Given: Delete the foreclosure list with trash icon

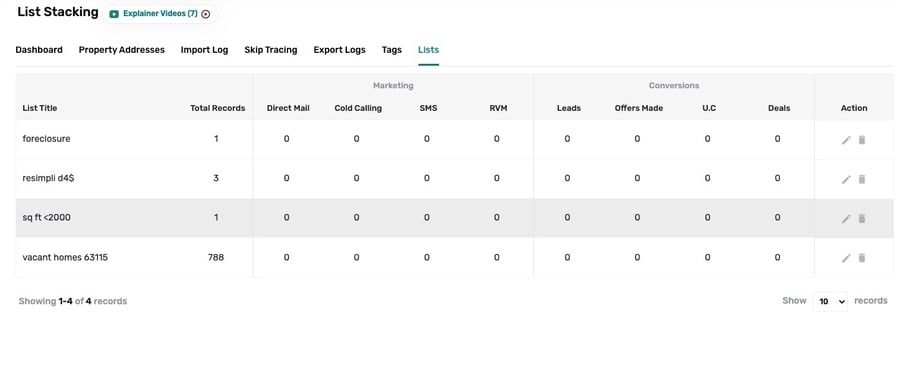Looking at the screenshot, I should tap(862, 140).
